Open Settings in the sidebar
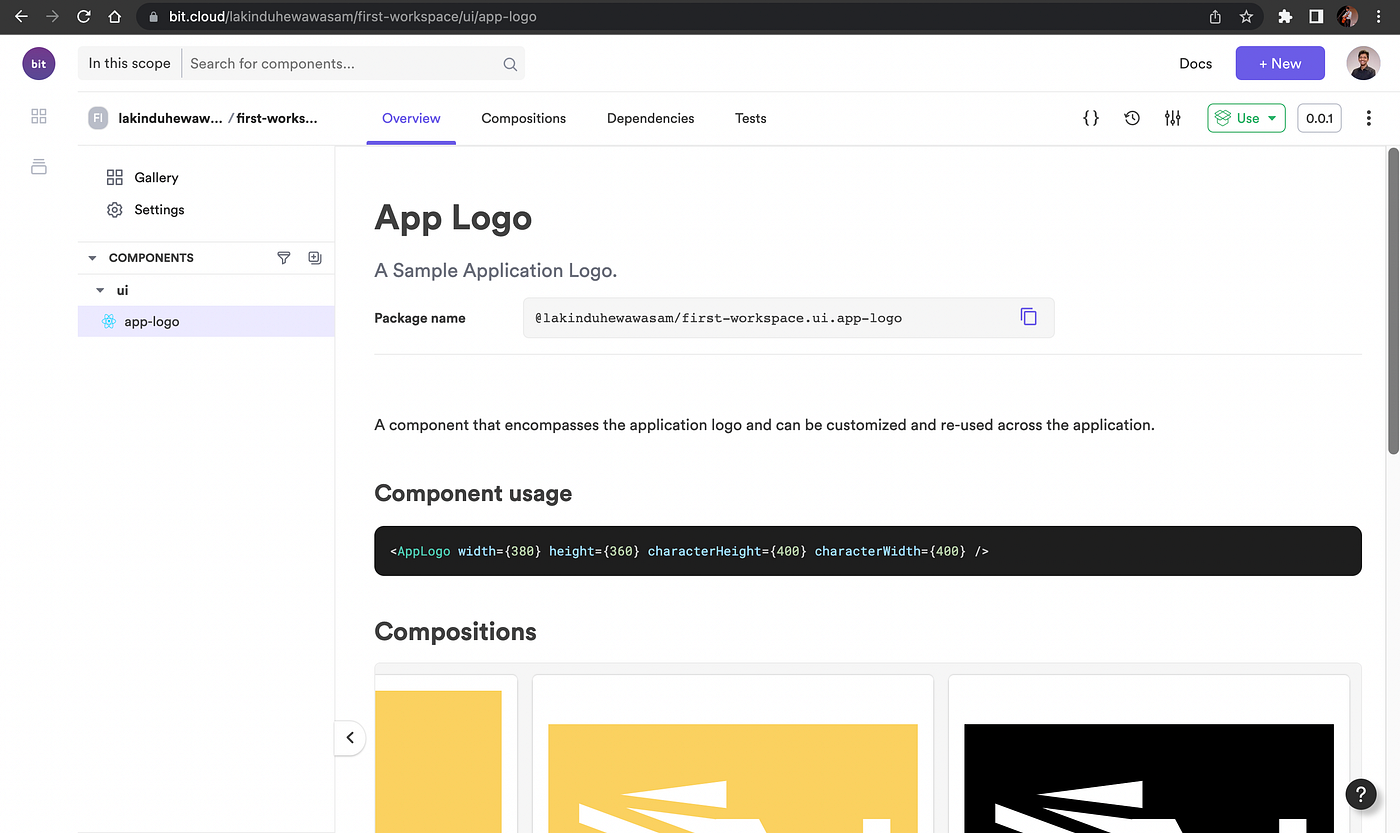Viewport: 1400px width, 833px height. click(x=160, y=210)
